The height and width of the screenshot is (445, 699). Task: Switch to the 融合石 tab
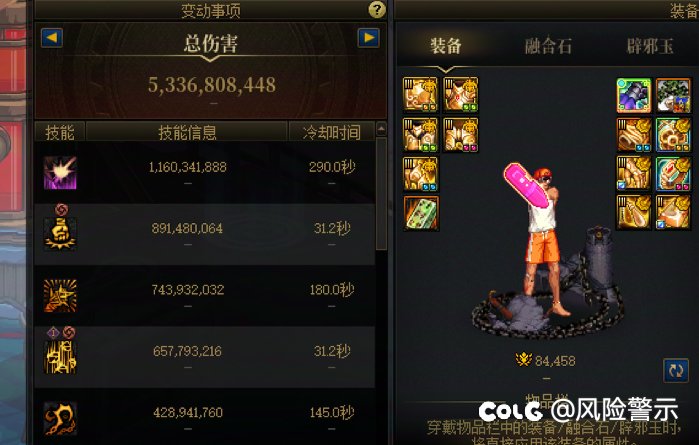tap(548, 46)
